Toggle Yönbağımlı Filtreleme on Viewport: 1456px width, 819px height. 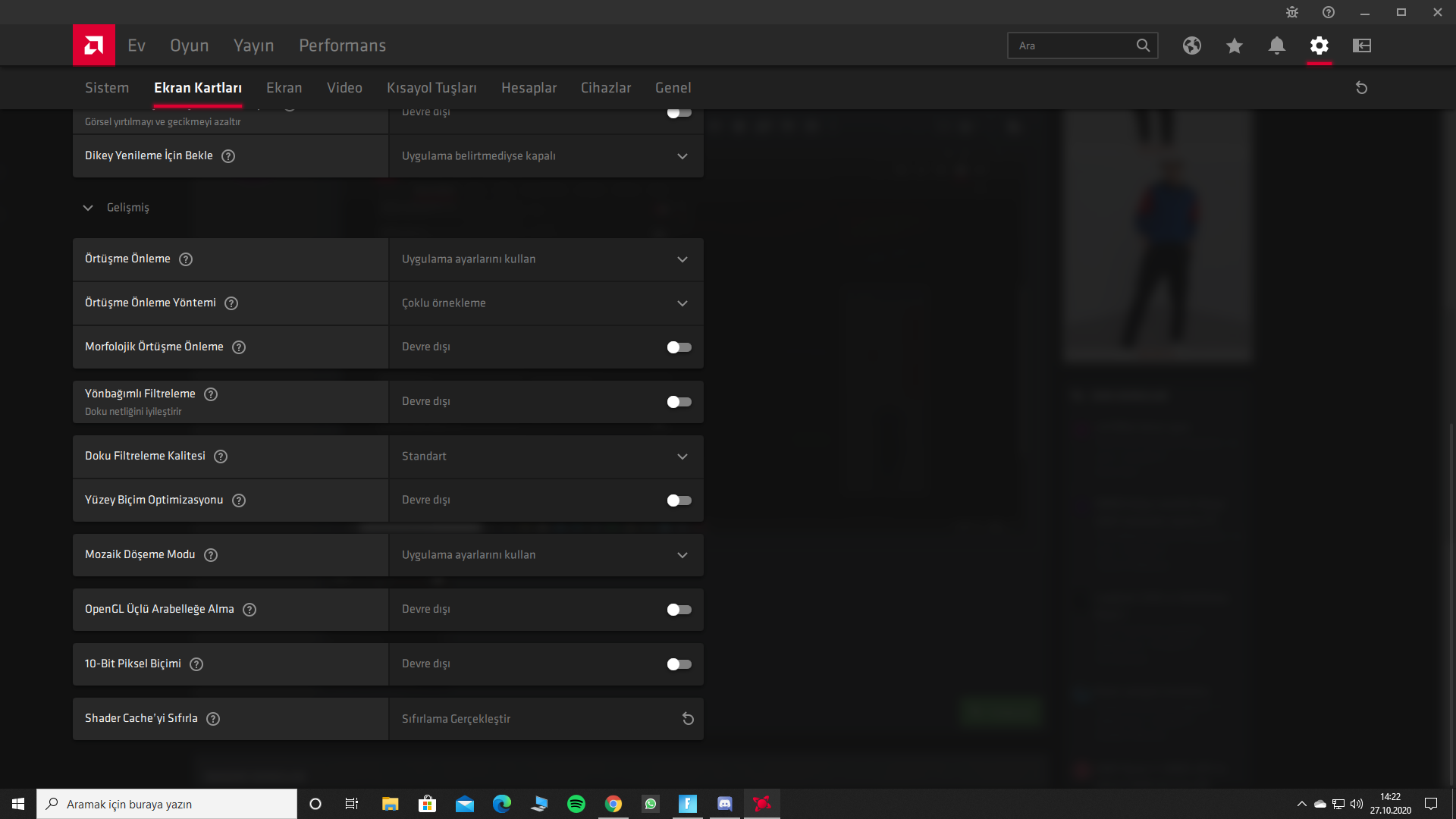point(679,402)
